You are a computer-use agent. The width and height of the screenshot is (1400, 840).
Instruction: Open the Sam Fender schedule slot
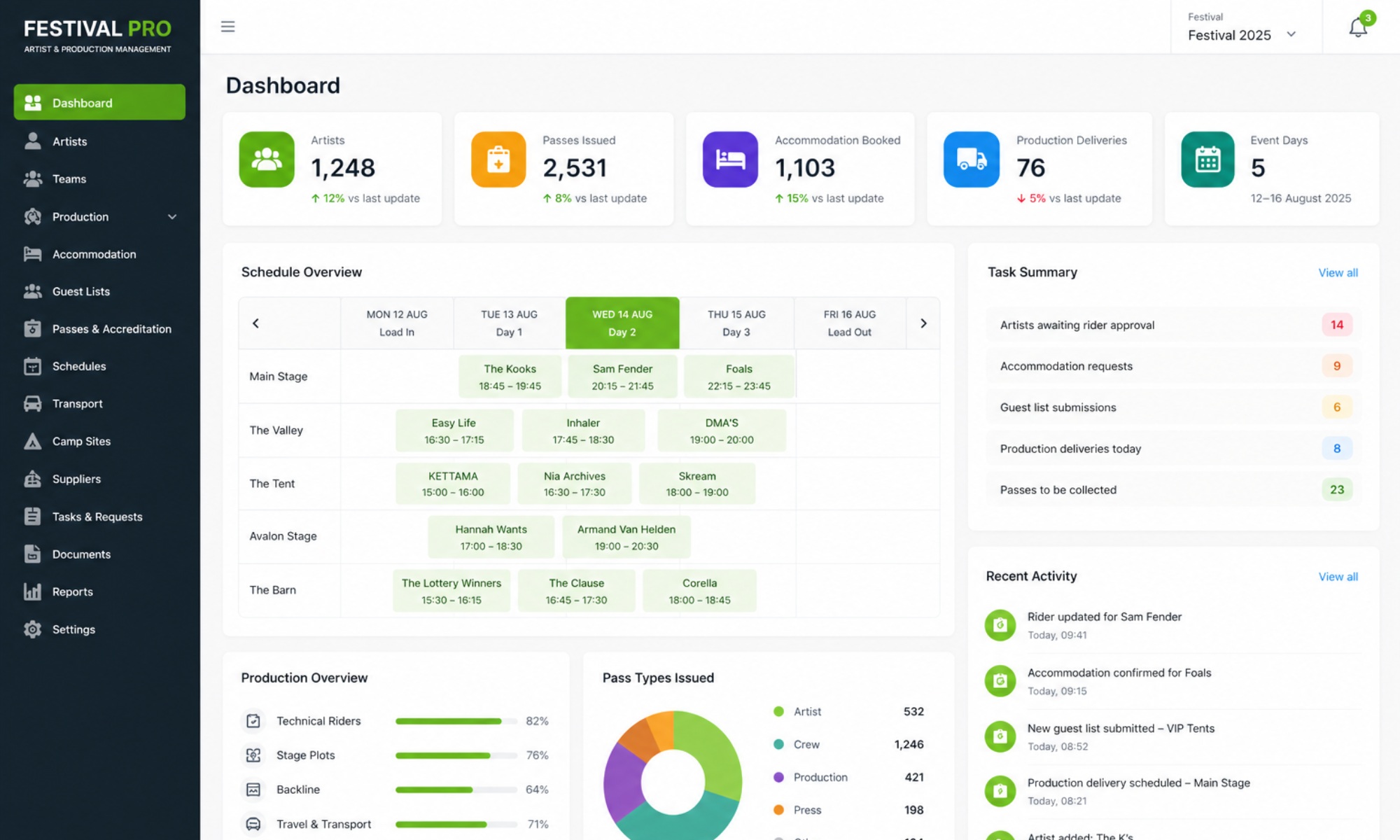(622, 377)
